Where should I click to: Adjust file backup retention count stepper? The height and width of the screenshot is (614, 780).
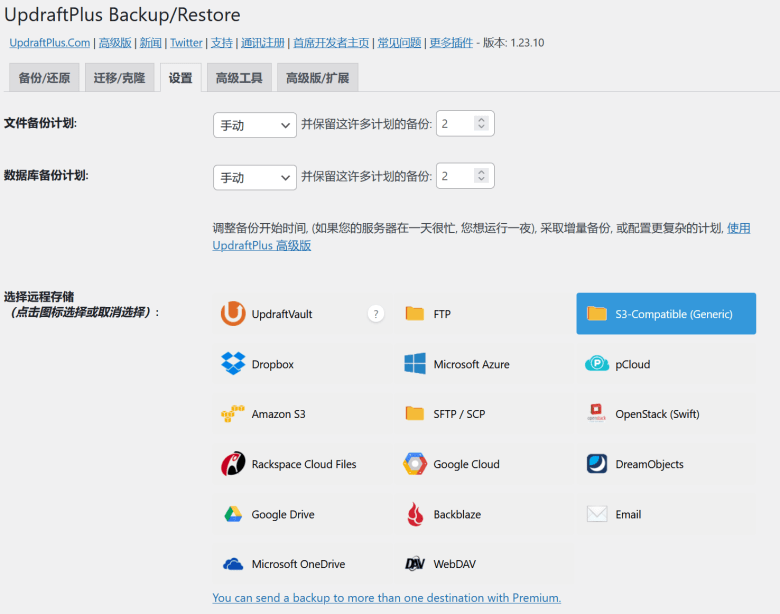coord(481,123)
